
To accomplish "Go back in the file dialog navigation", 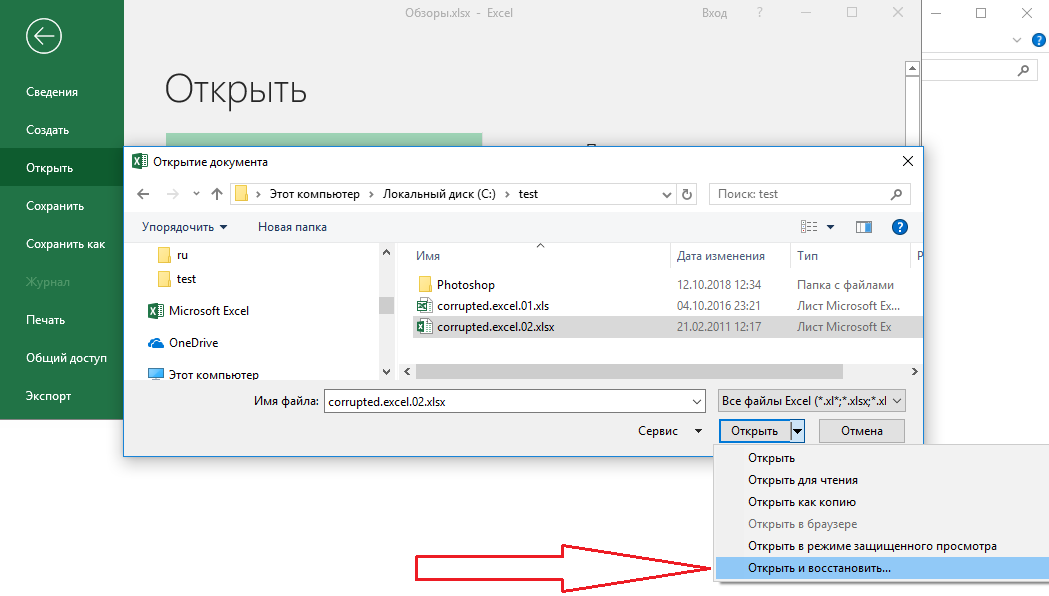I will click(143, 194).
